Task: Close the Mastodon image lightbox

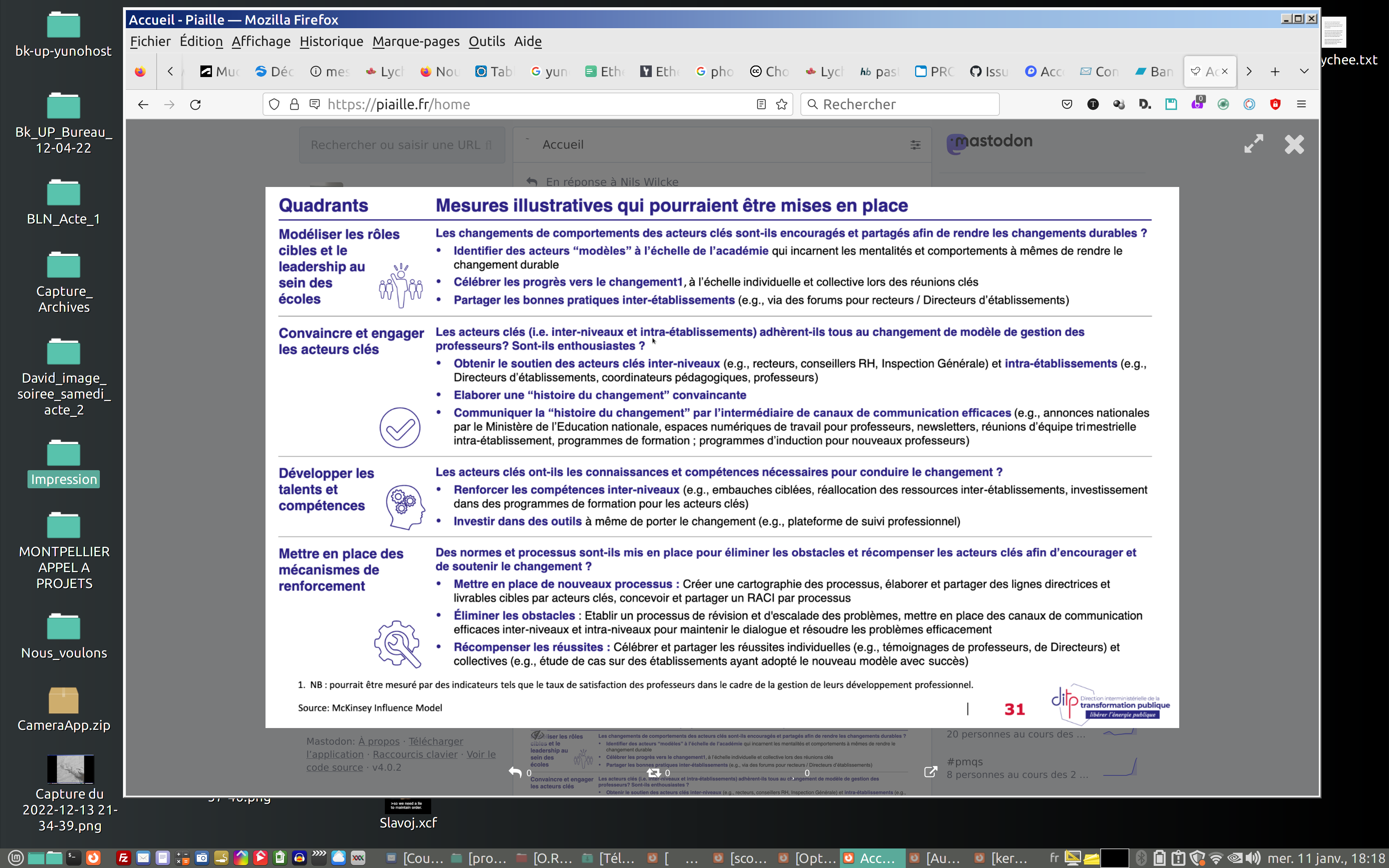Action: coord(1294,144)
